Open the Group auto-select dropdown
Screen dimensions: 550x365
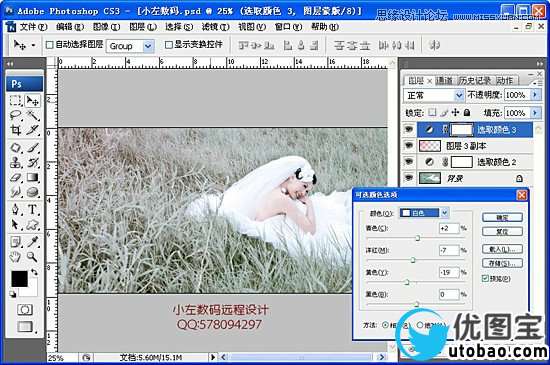pos(148,46)
